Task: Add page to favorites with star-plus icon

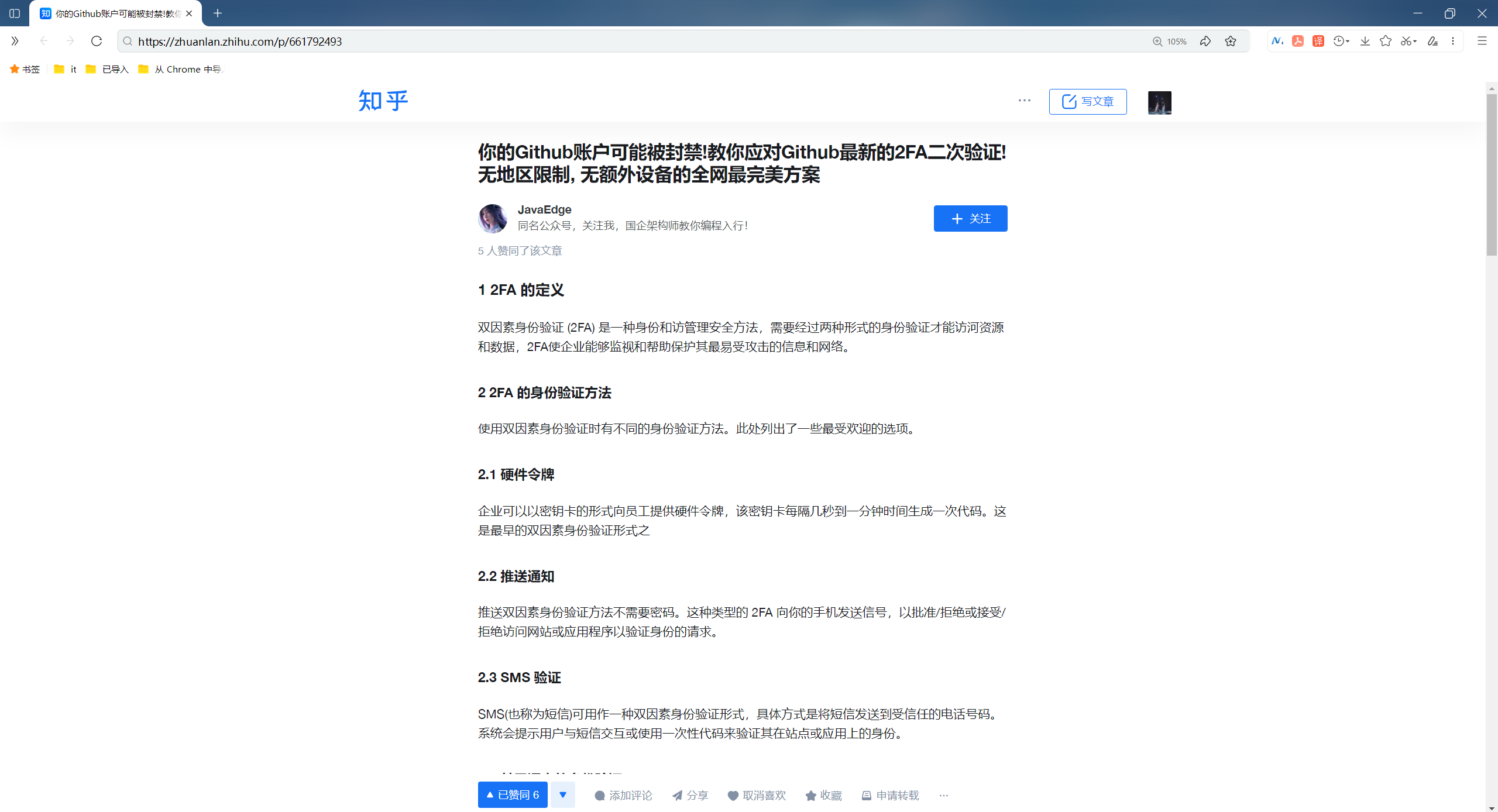Action: (x=1231, y=41)
